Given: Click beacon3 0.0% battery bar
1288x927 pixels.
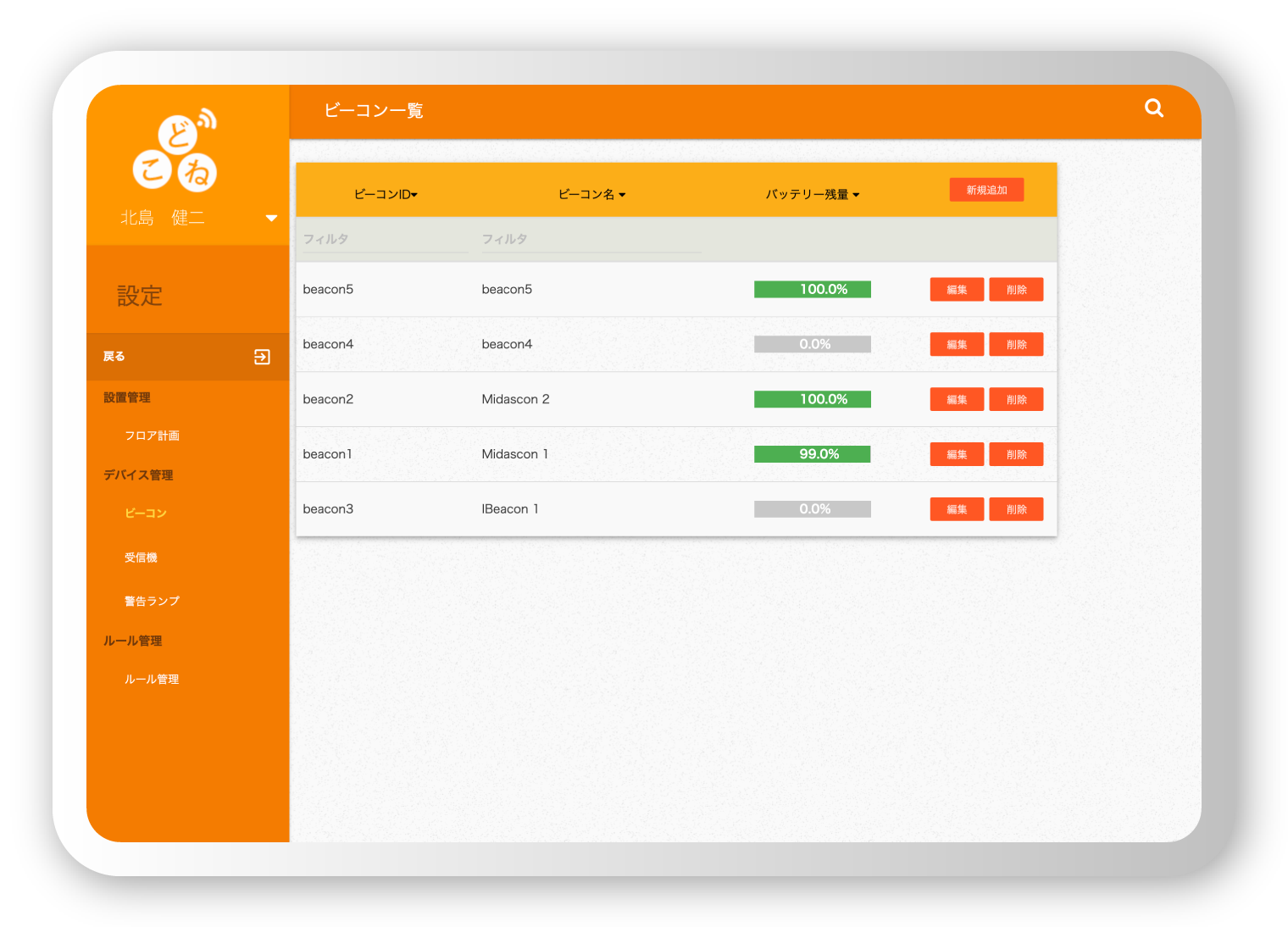Looking at the screenshot, I should (813, 509).
